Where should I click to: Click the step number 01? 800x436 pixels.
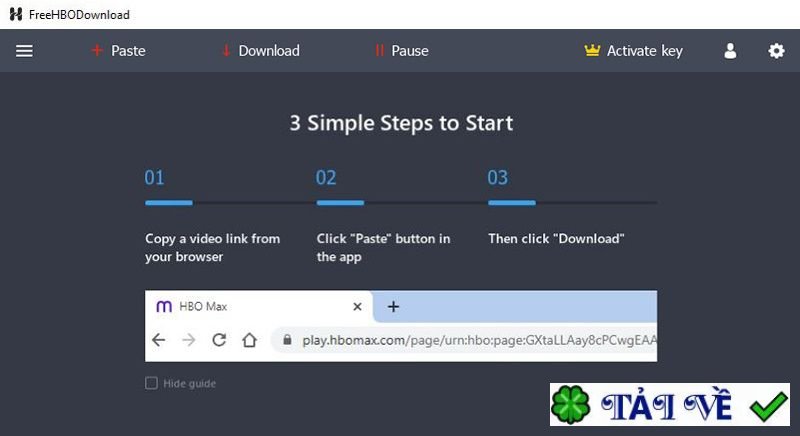pyautogui.click(x=155, y=177)
